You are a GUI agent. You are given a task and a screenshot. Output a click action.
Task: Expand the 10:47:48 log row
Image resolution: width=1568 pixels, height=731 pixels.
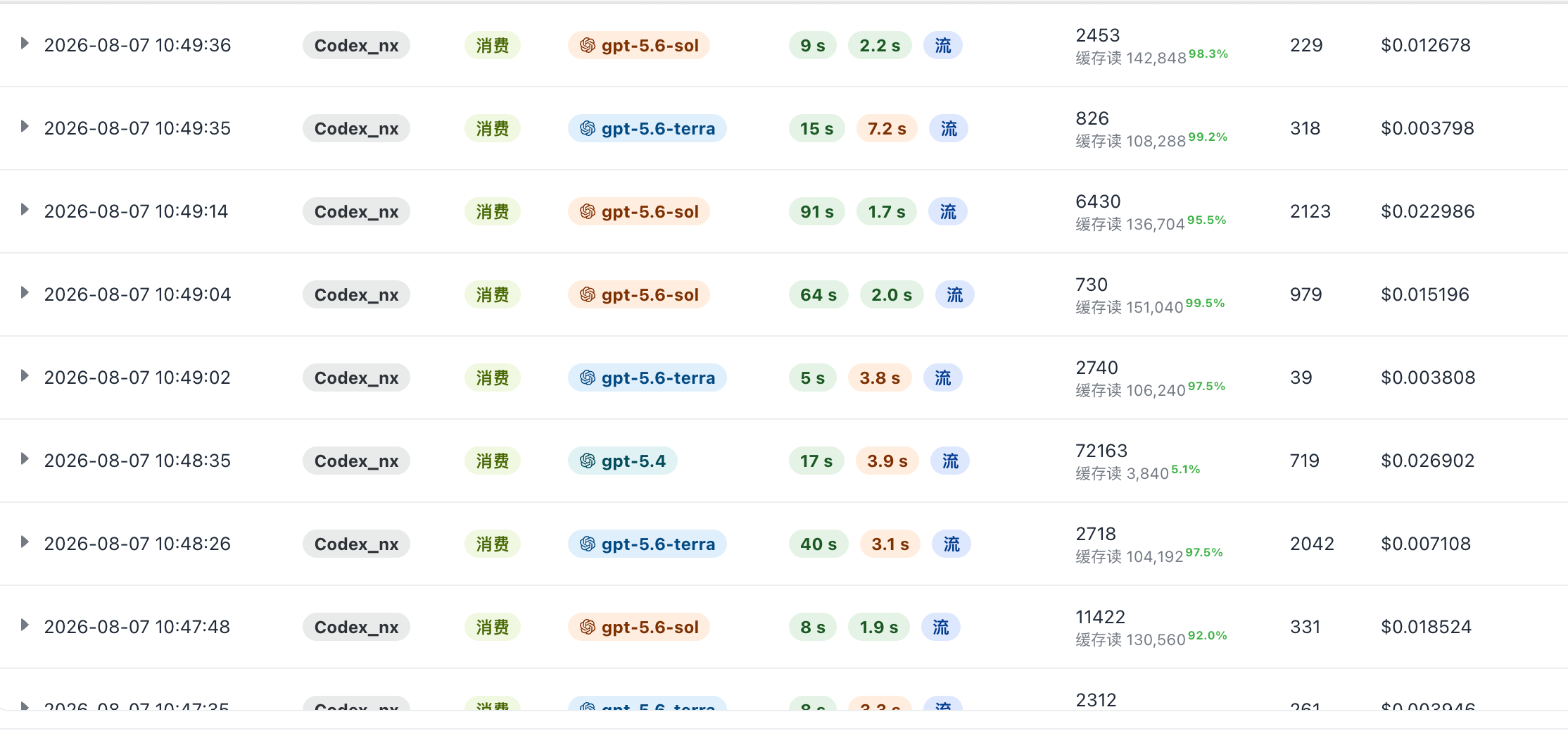(25, 625)
